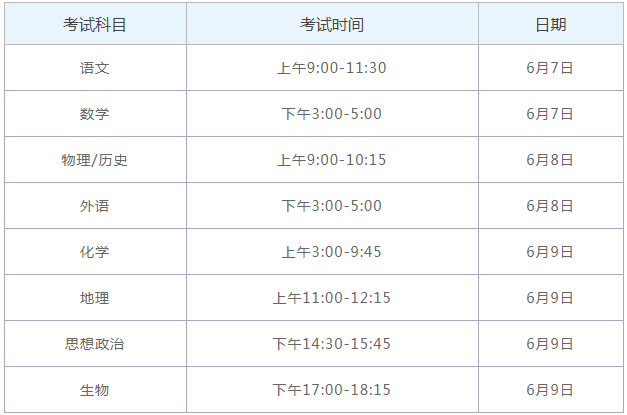Image resolution: width=627 pixels, height=415 pixels.
Task: Select the 外语 subject cell
Action: 95,206
